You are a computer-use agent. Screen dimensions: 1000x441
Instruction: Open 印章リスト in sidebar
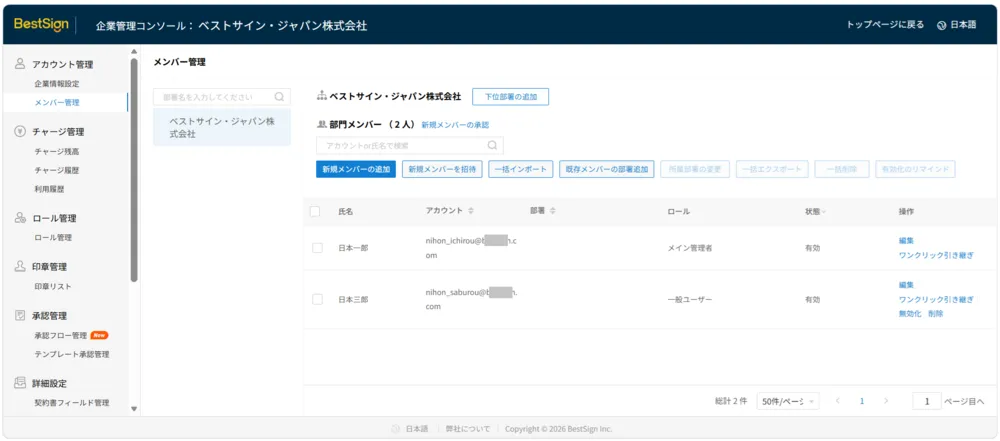click(53, 287)
